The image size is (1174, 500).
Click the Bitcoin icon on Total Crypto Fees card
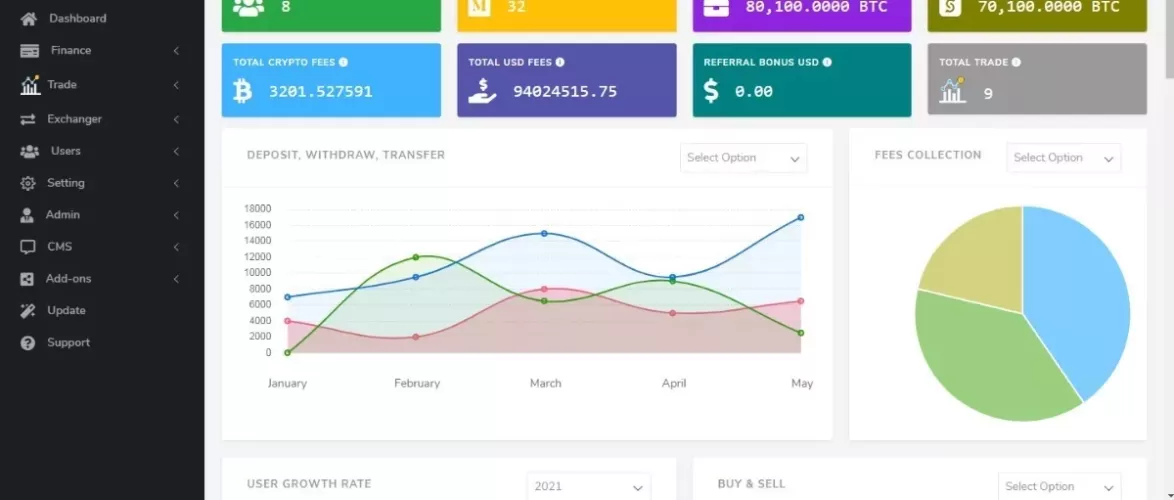coord(242,92)
